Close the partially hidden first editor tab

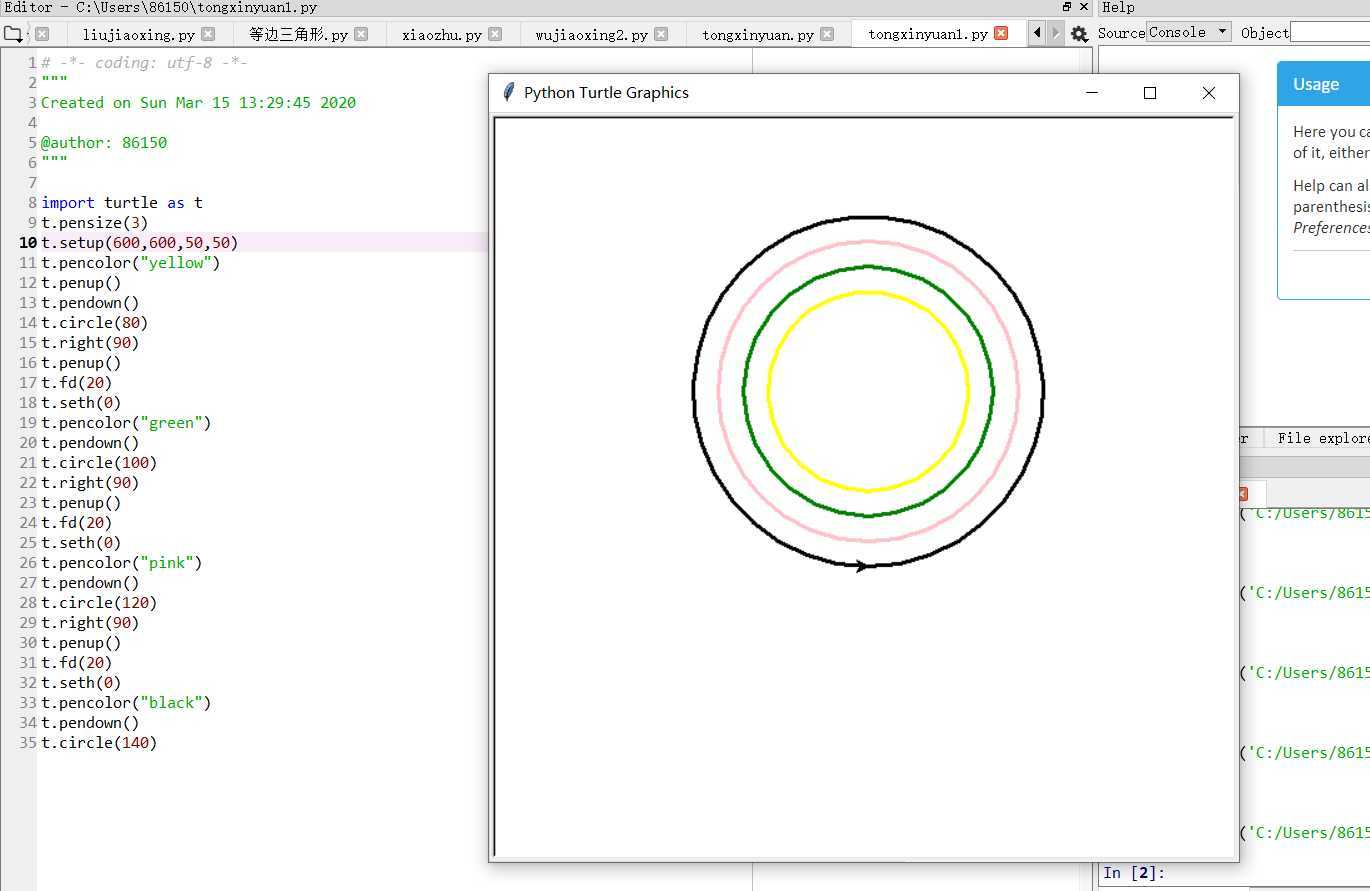click(x=42, y=33)
